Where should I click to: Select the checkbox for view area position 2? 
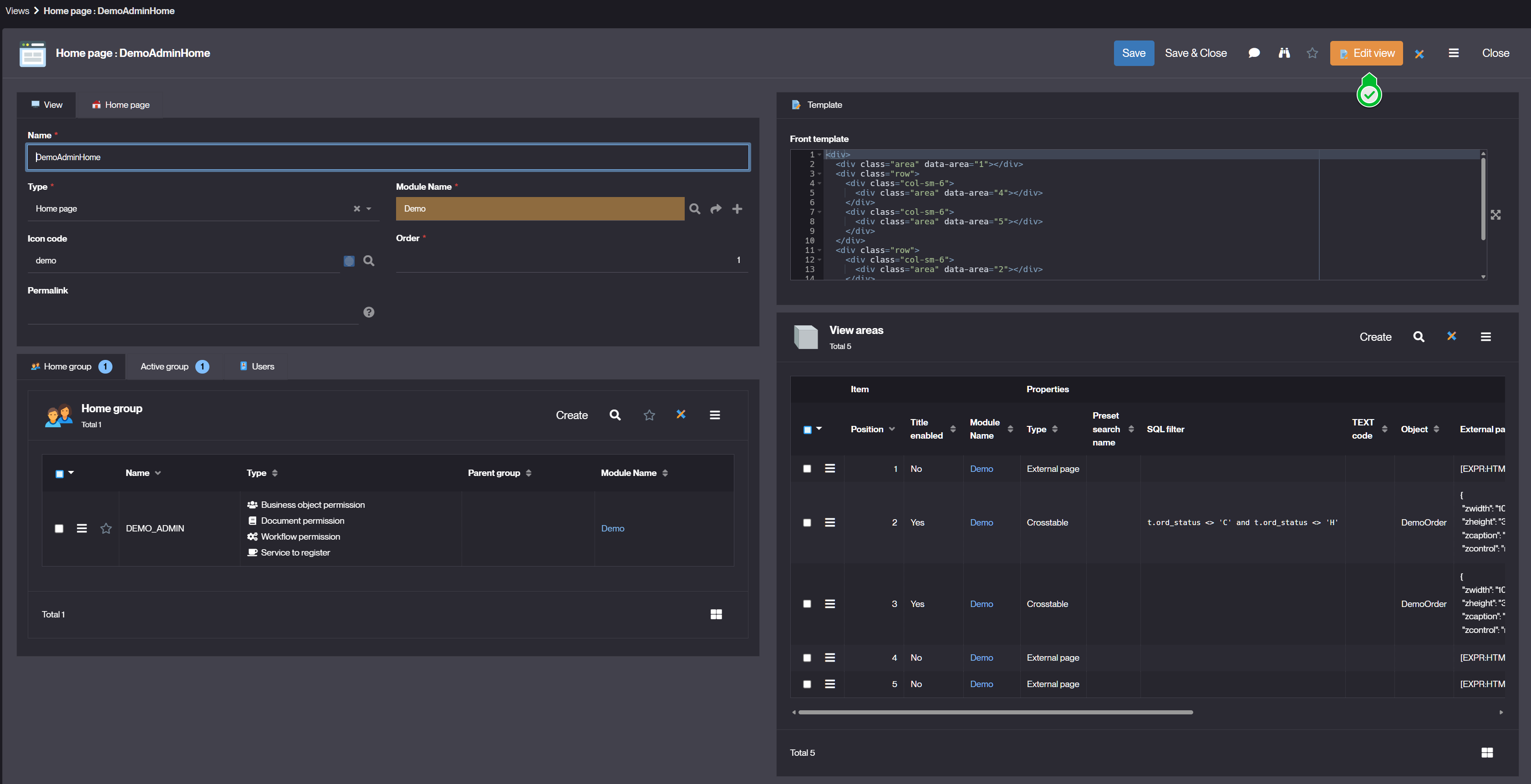807,523
